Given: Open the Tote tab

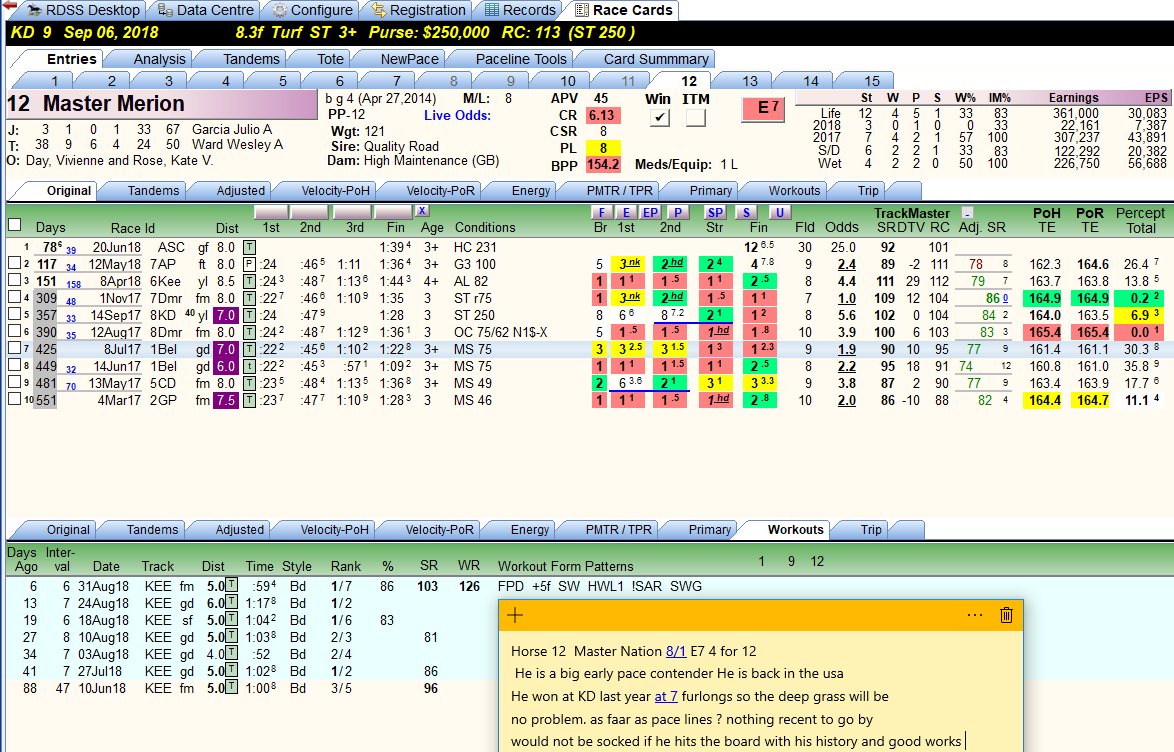Looking at the screenshot, I should tap(330, 59).
